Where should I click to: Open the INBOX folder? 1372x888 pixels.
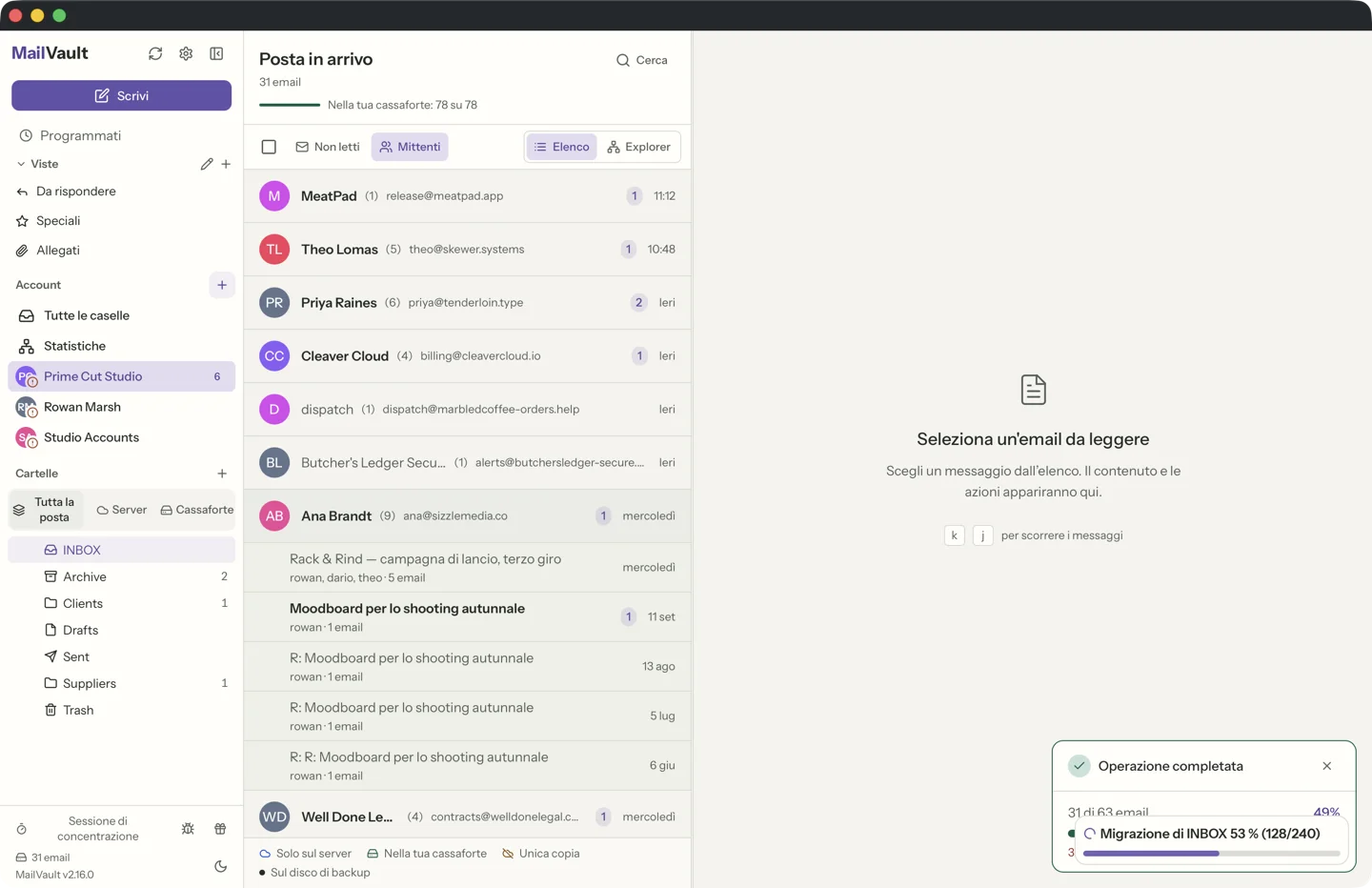121,550
